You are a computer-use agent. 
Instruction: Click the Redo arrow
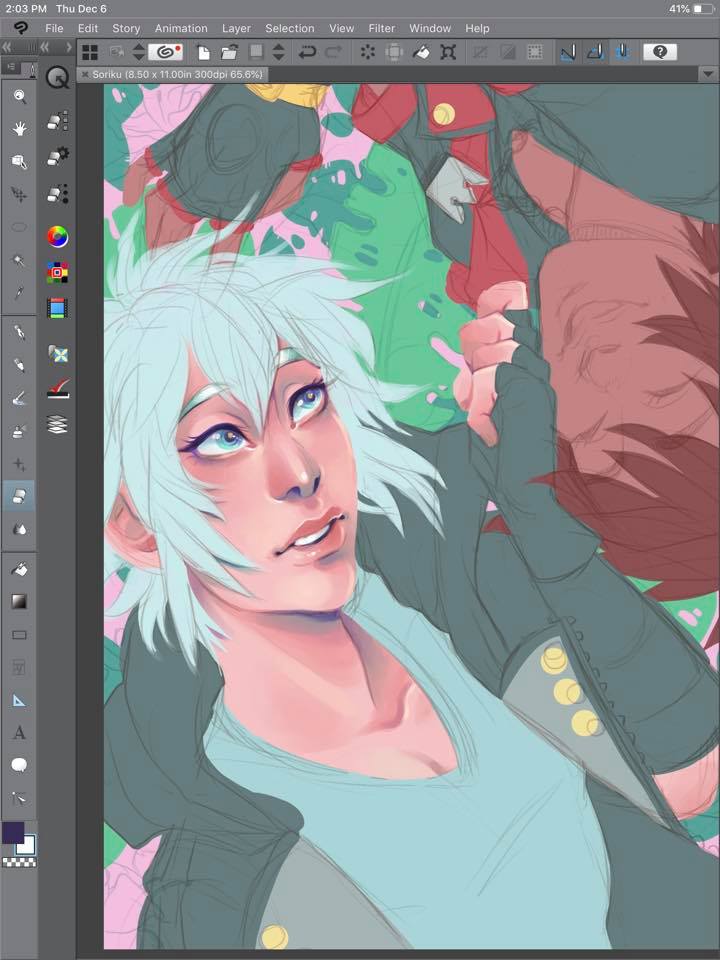334,52
